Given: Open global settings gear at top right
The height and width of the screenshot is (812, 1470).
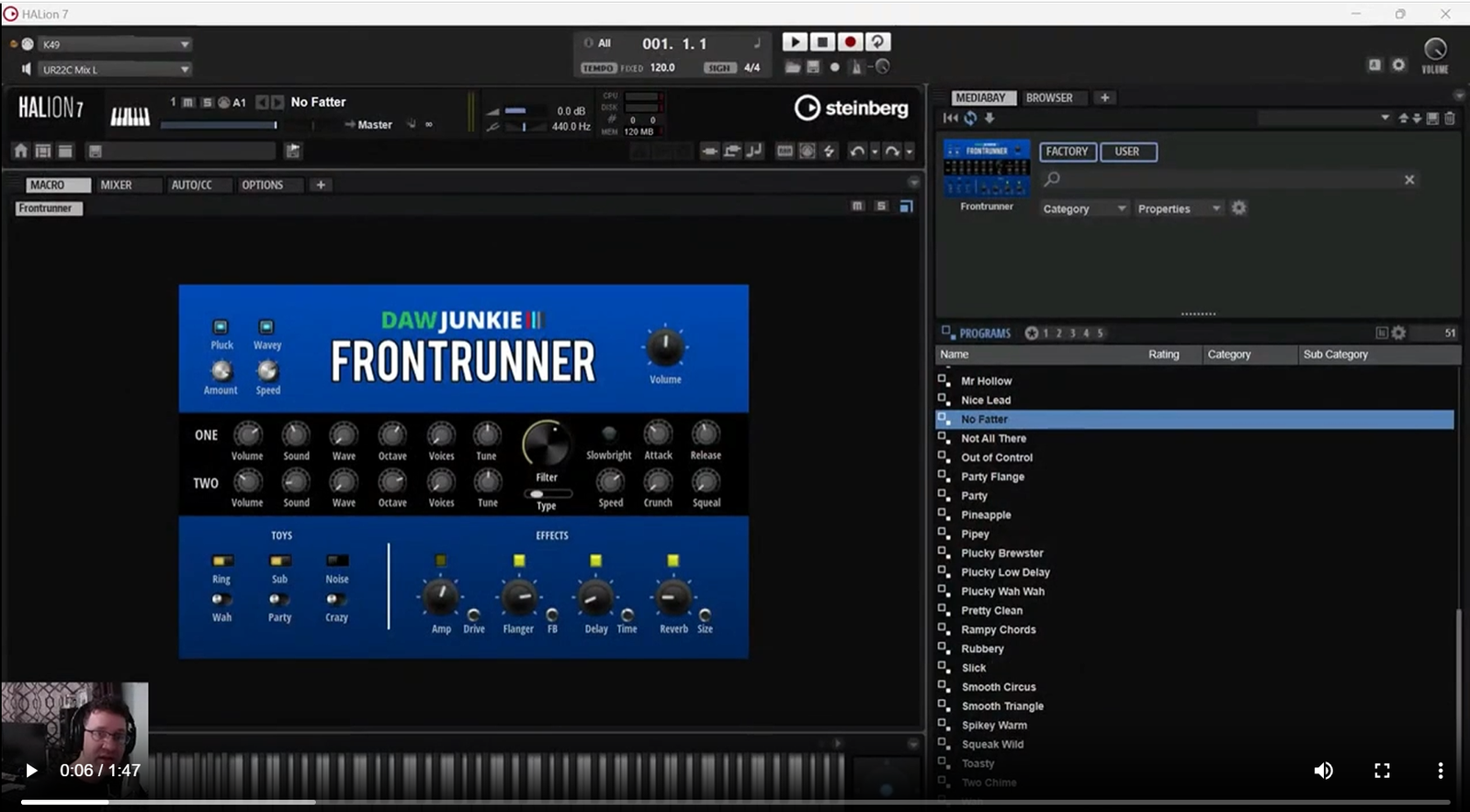Looking at the screenshot, I should tap(1398, 64).
